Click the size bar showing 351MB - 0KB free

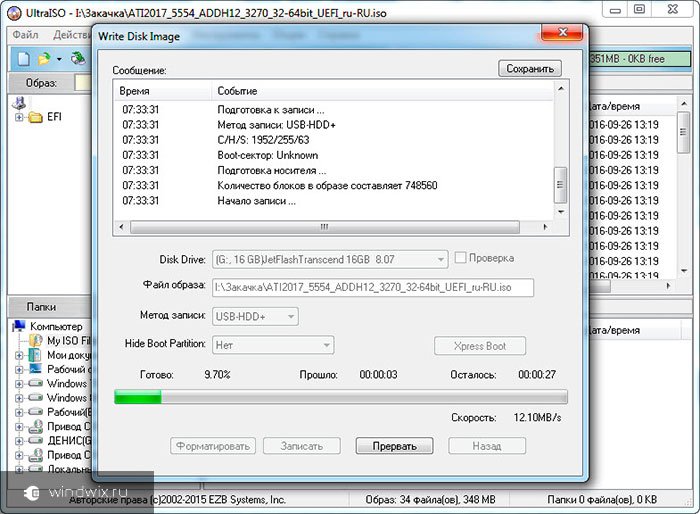click(x=639, y=59)
